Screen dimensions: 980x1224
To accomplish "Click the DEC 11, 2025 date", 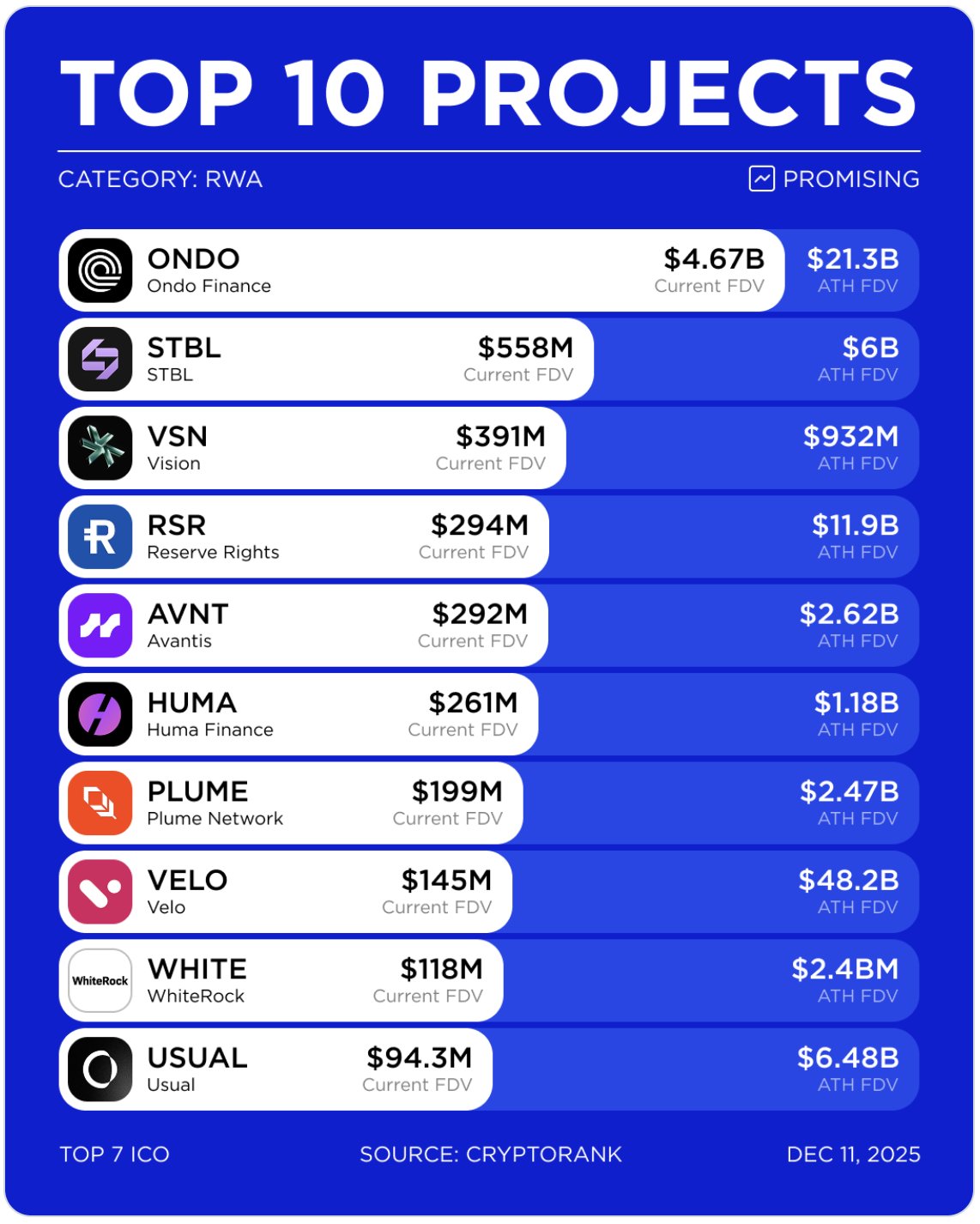I will pyautogui.click(x=853, y=1154).
